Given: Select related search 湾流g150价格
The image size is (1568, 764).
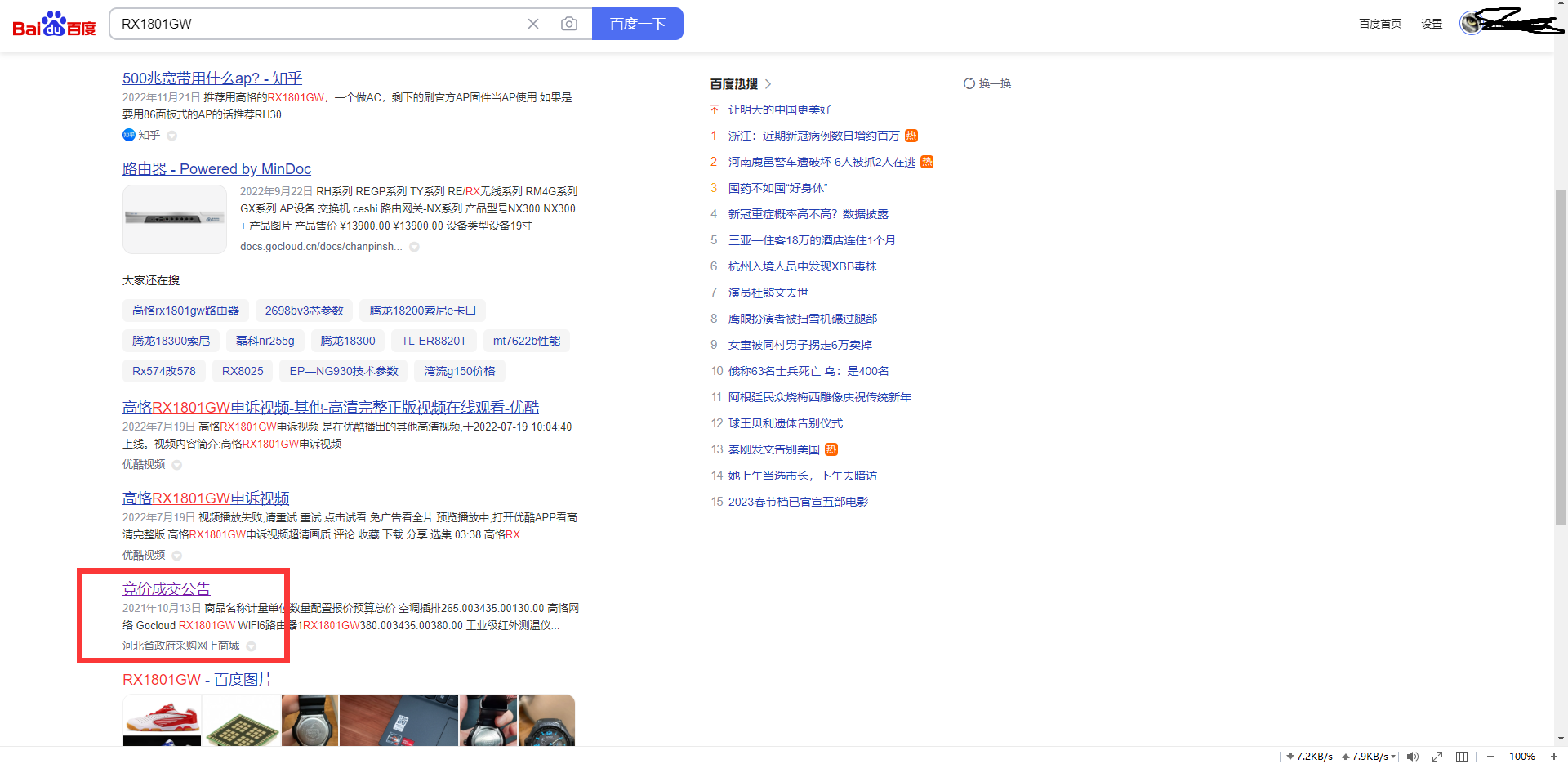Looking at the screenshot, I should [460, 371].
